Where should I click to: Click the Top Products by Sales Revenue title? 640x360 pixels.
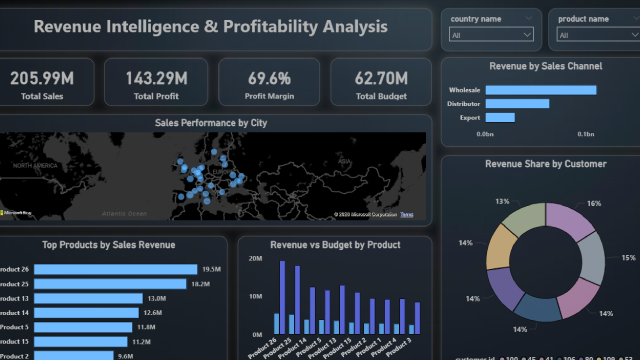click(x=109, y=245)
